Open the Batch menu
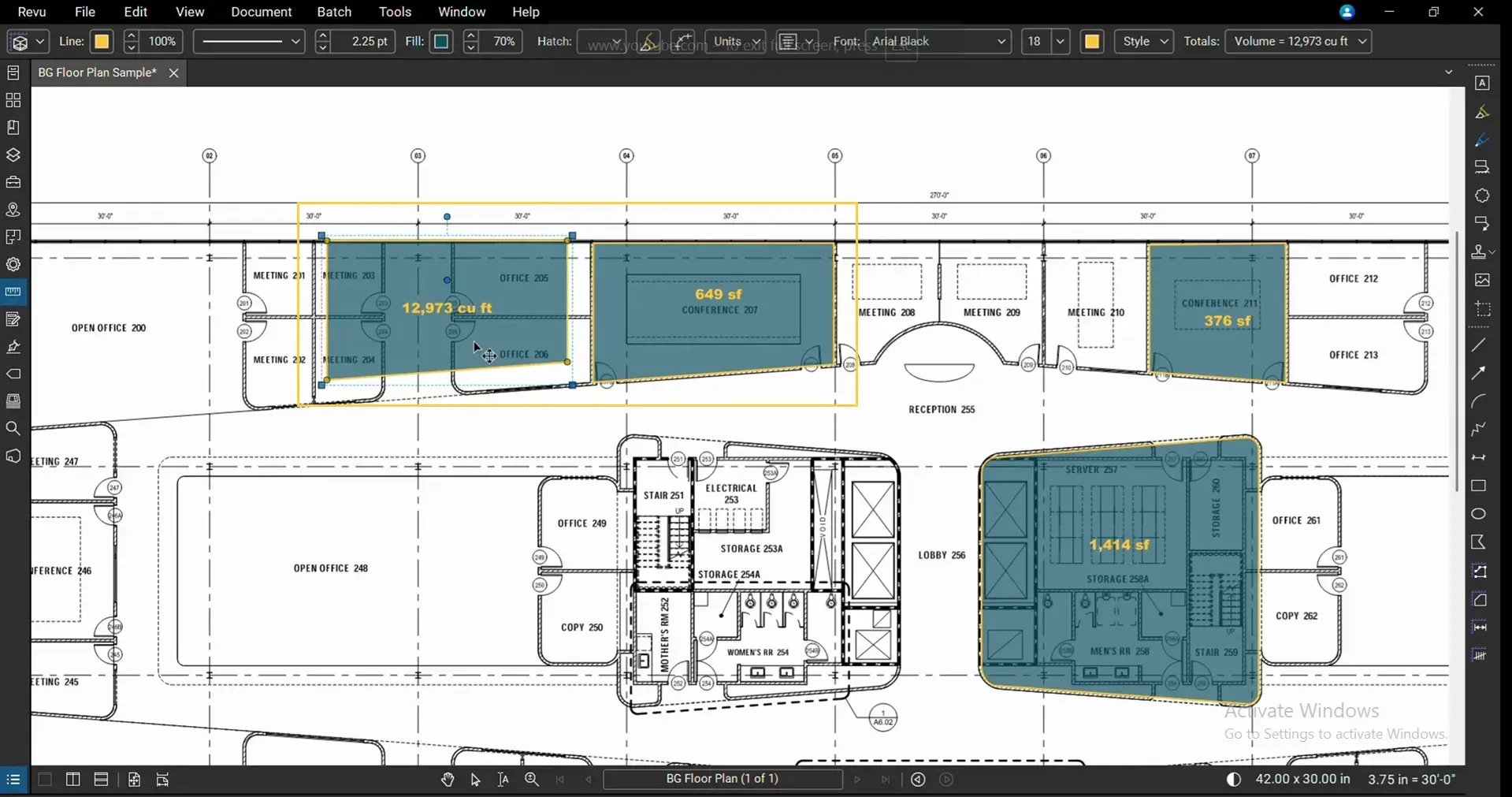1512x797 pixels. pyautogui.click(x=334, y=12)
